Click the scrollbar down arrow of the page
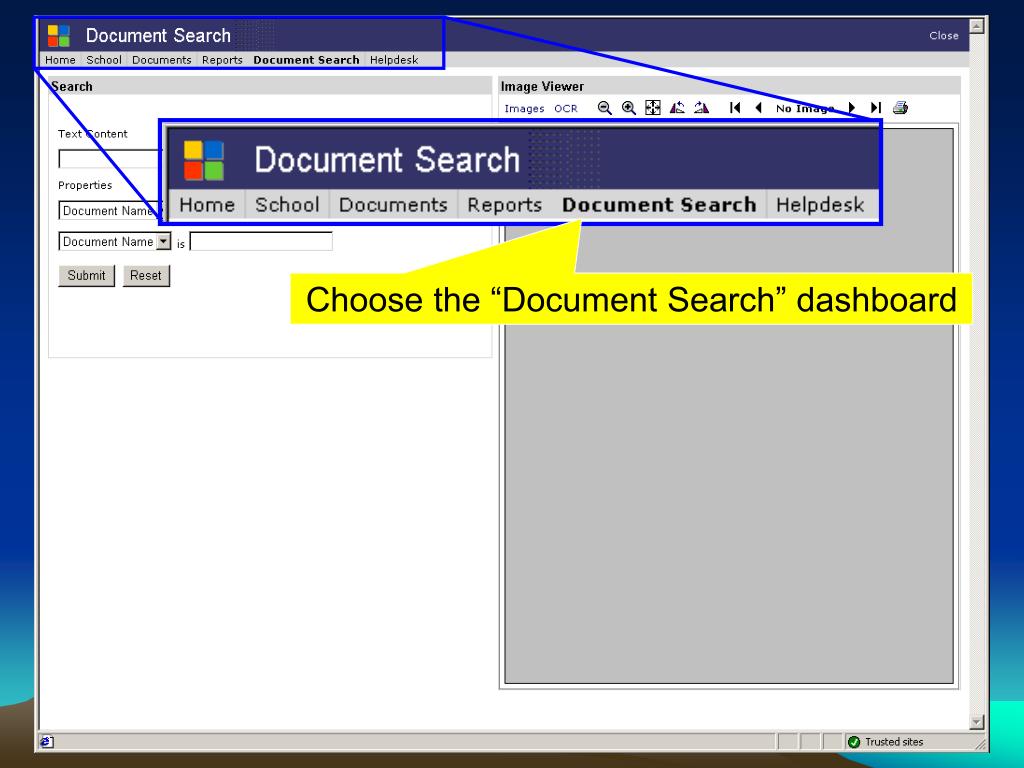 pyautogui.click(x=976, y=722)
